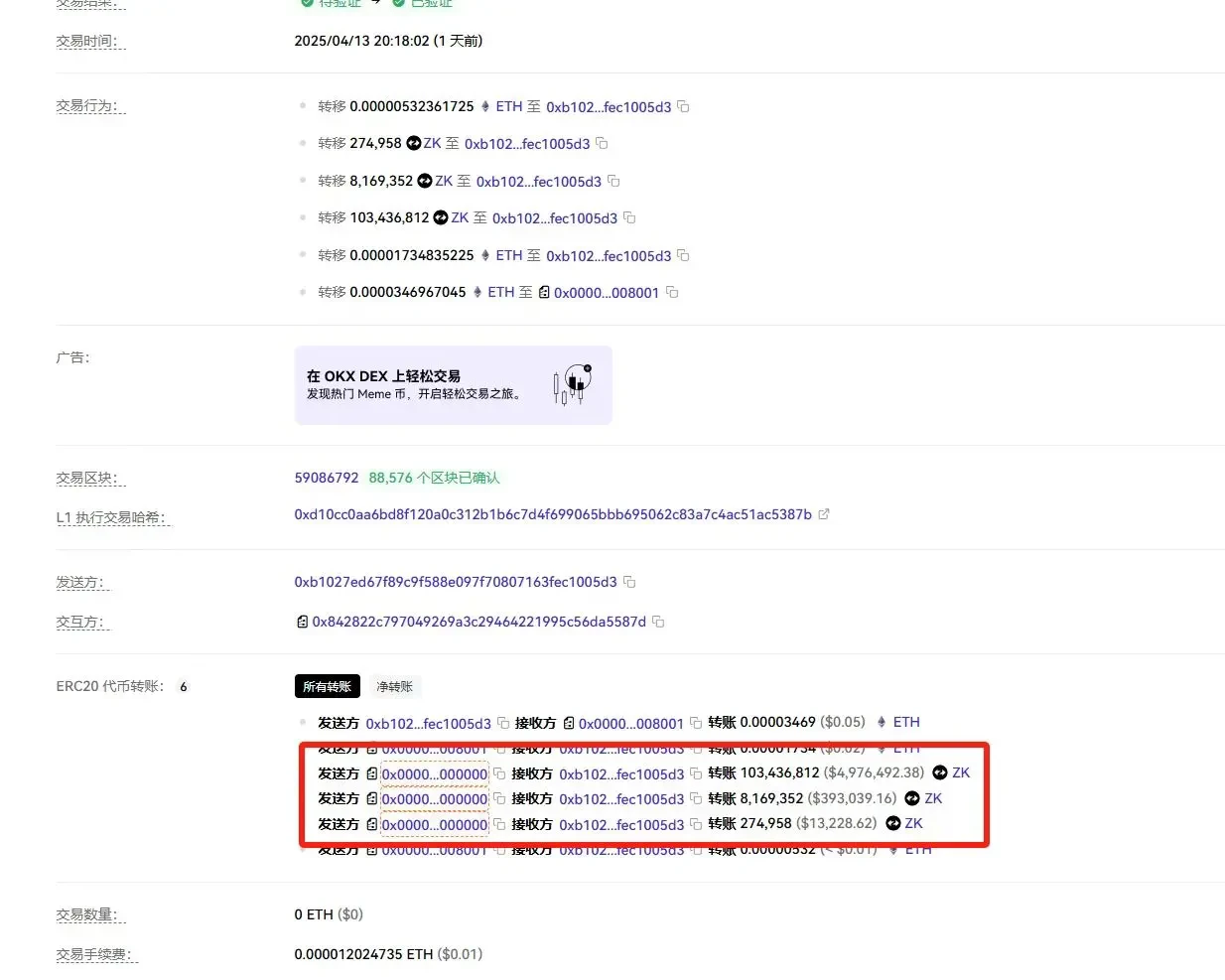
Task: Open the interacted contract address 0x842822c7...
Action: (x=478, y=622)
